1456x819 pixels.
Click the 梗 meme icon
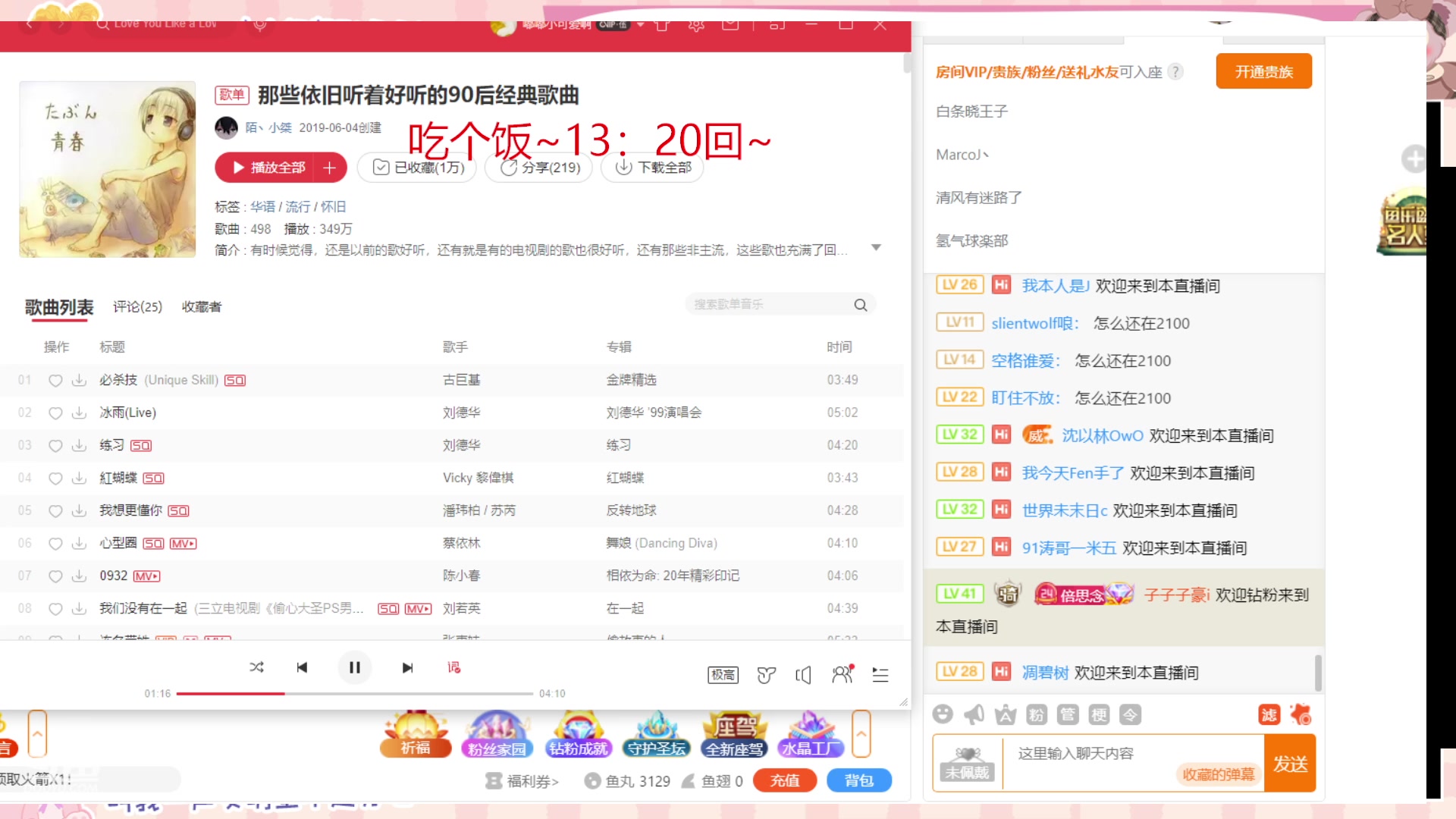(x=1099, y=714)
